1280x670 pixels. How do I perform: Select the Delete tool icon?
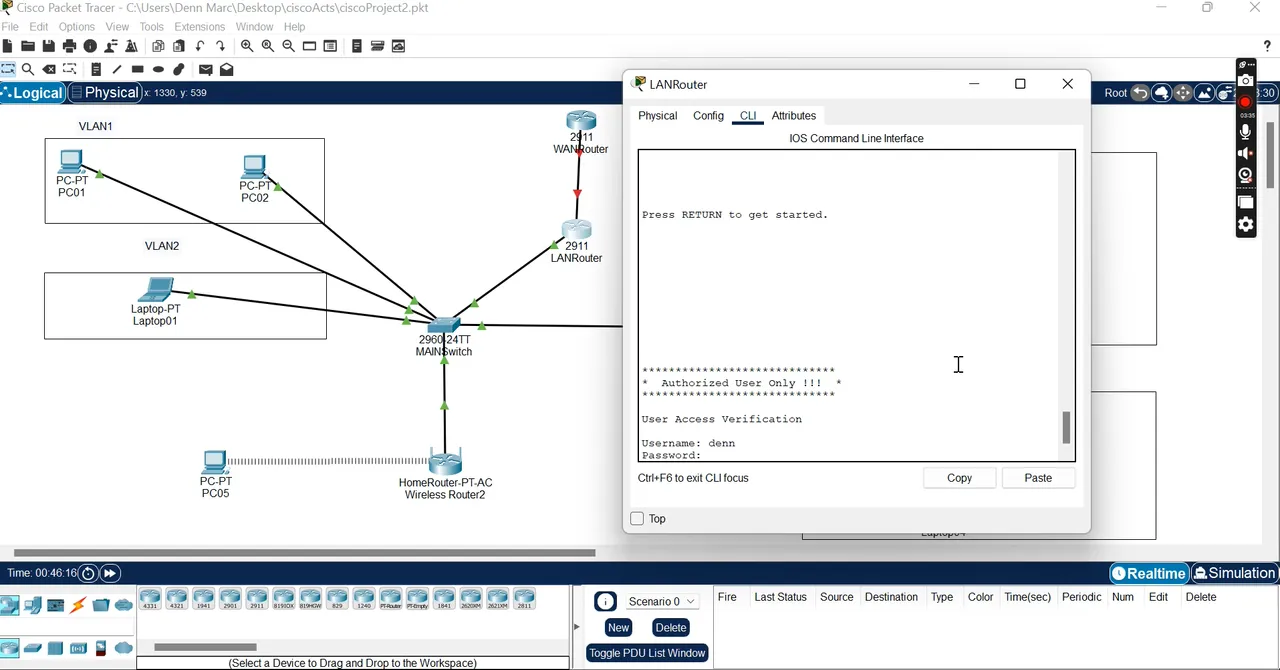49,69
